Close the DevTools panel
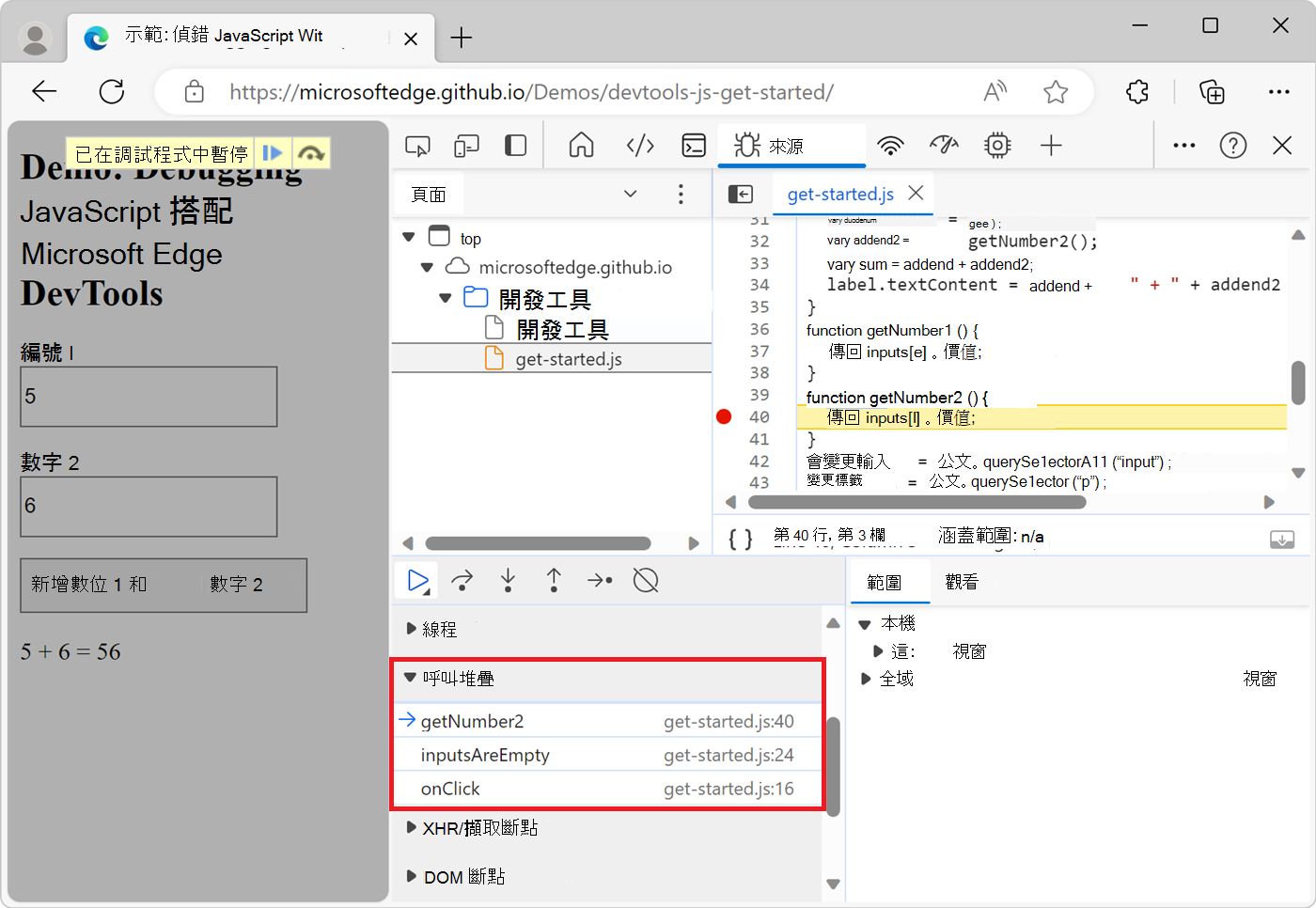 tap(1282, 146)
